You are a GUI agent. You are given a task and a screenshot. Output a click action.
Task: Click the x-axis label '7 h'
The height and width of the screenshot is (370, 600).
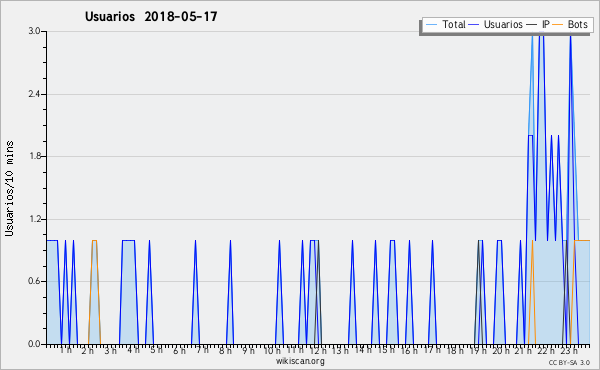coord(202,350)
